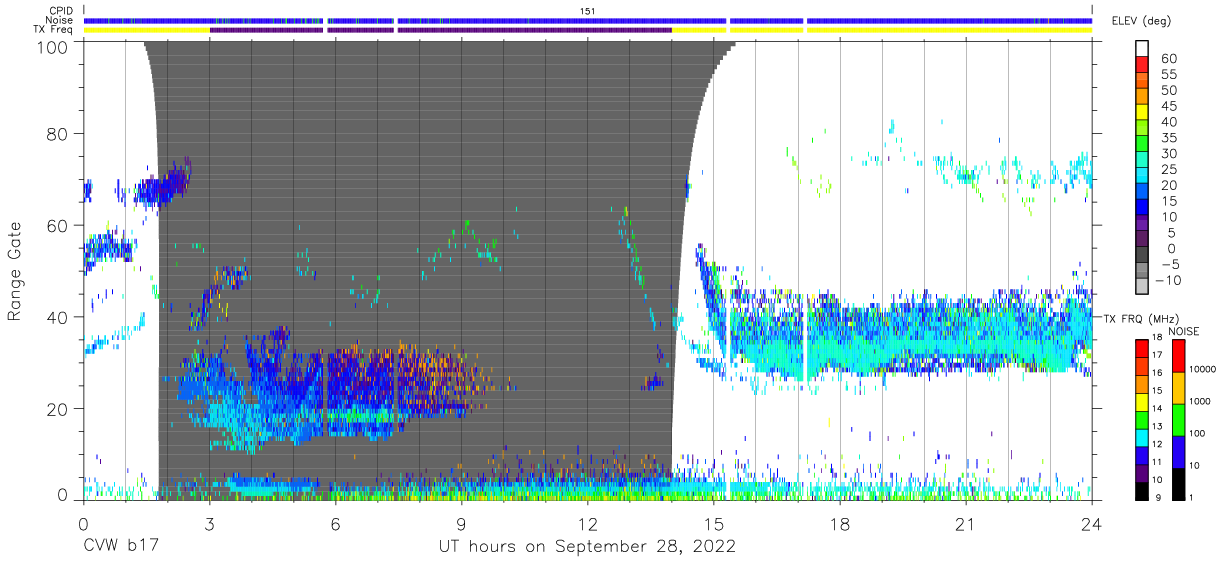Image resolution: width=1228 pixels, height=567 pixels.
Task: Click the y-axis tick label '60'
Action: (x=59, y=225)
